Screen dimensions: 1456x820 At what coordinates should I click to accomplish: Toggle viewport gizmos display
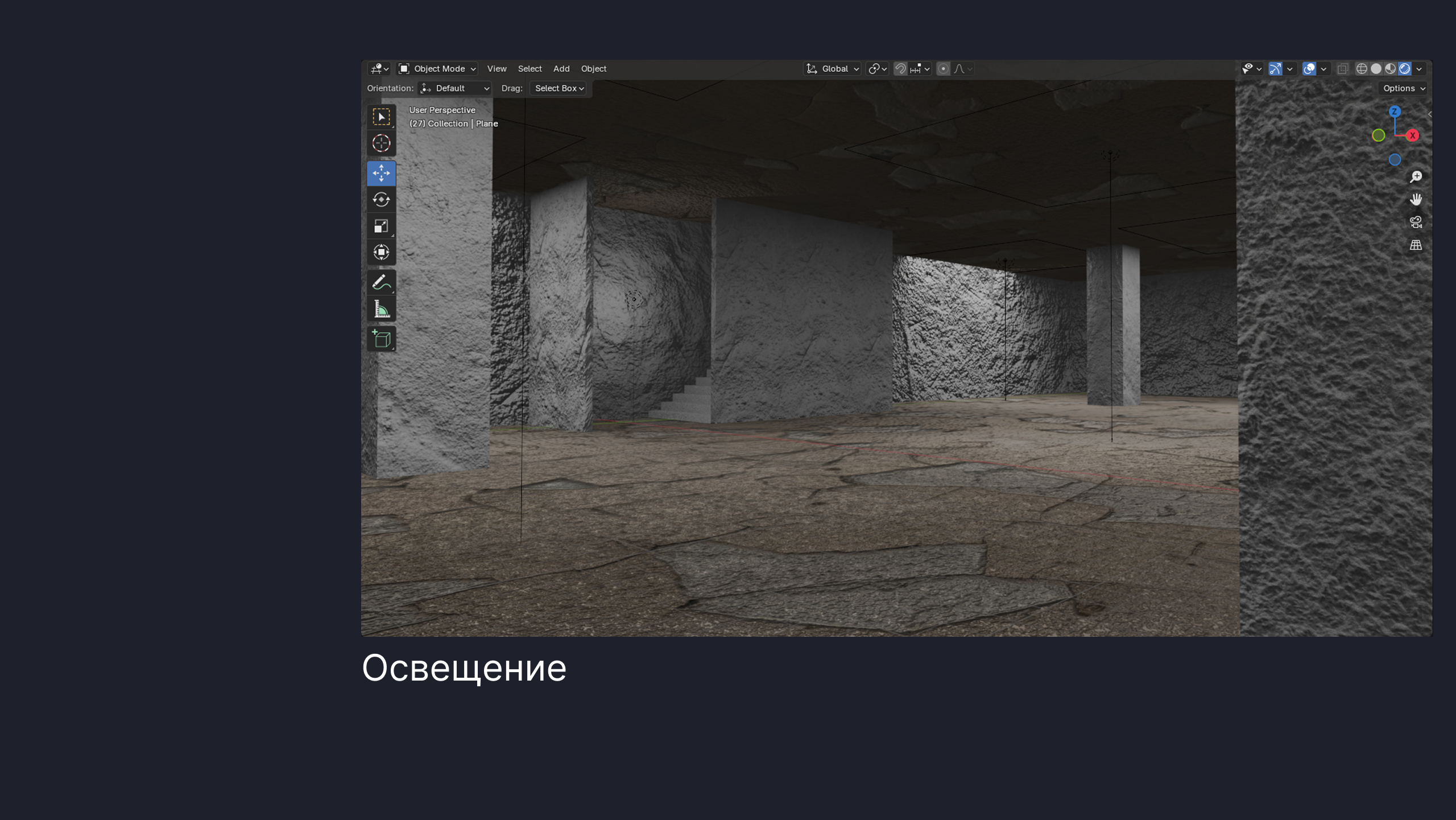(x=1275, y=69)
